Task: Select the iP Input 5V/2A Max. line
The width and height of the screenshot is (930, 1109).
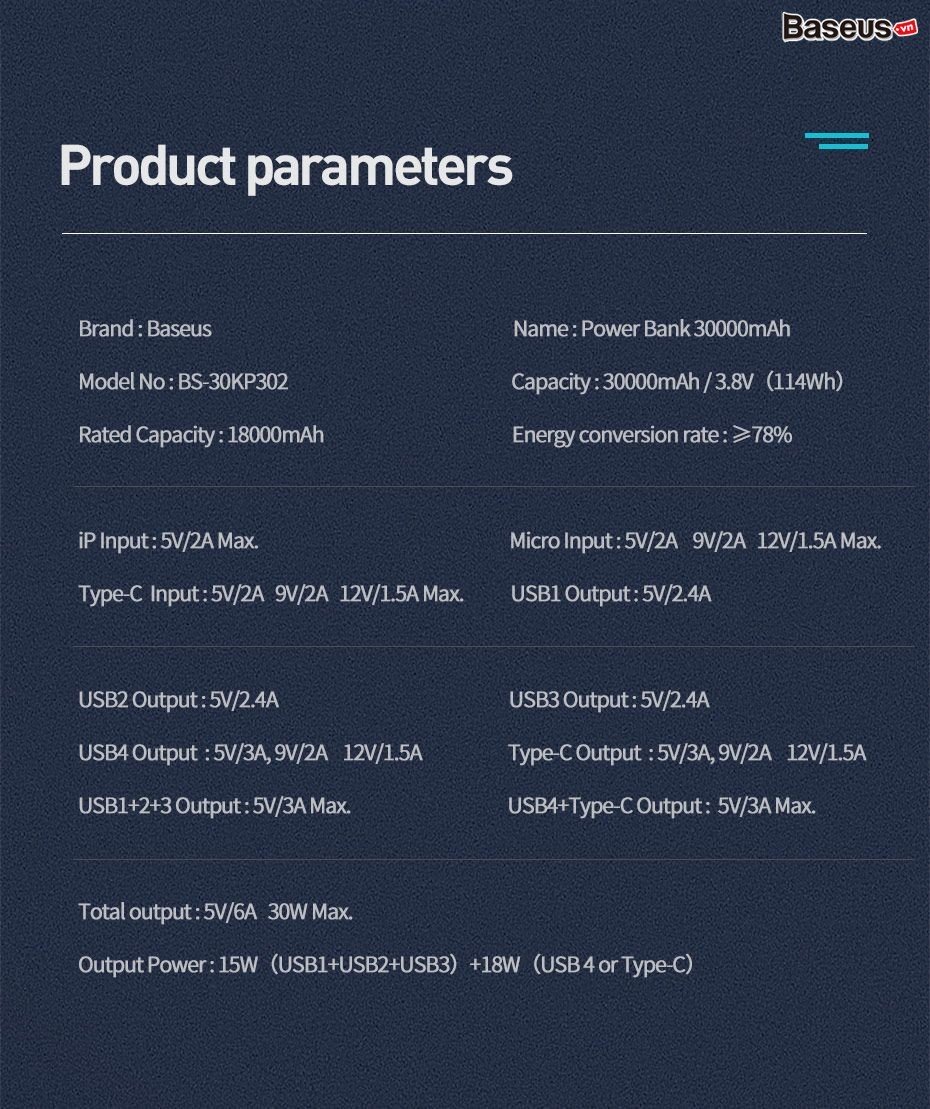Action: [x=168, y=541]
